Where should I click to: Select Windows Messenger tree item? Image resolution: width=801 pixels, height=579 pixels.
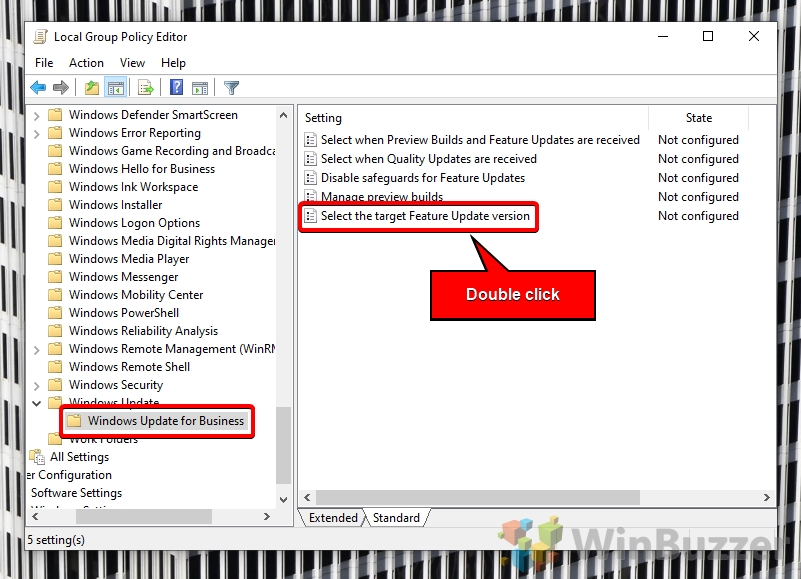[x=123, y=276]
